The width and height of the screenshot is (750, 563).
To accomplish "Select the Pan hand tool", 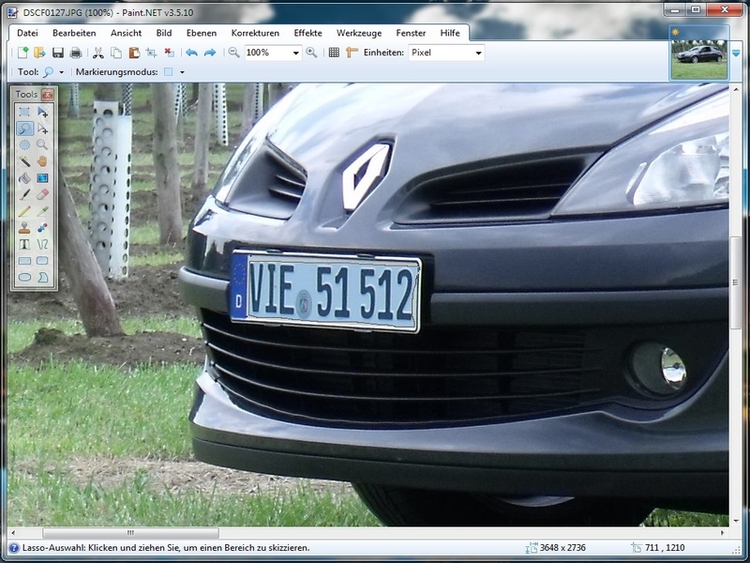I will tap(43, 161).
